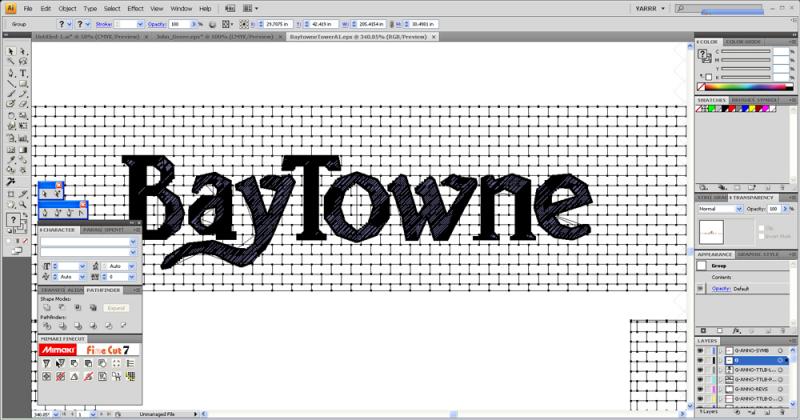This screenshot has width=800, height=420.
Task: Switch to BaytowneTowerA1.eps document tab
Action: [358, 37]
